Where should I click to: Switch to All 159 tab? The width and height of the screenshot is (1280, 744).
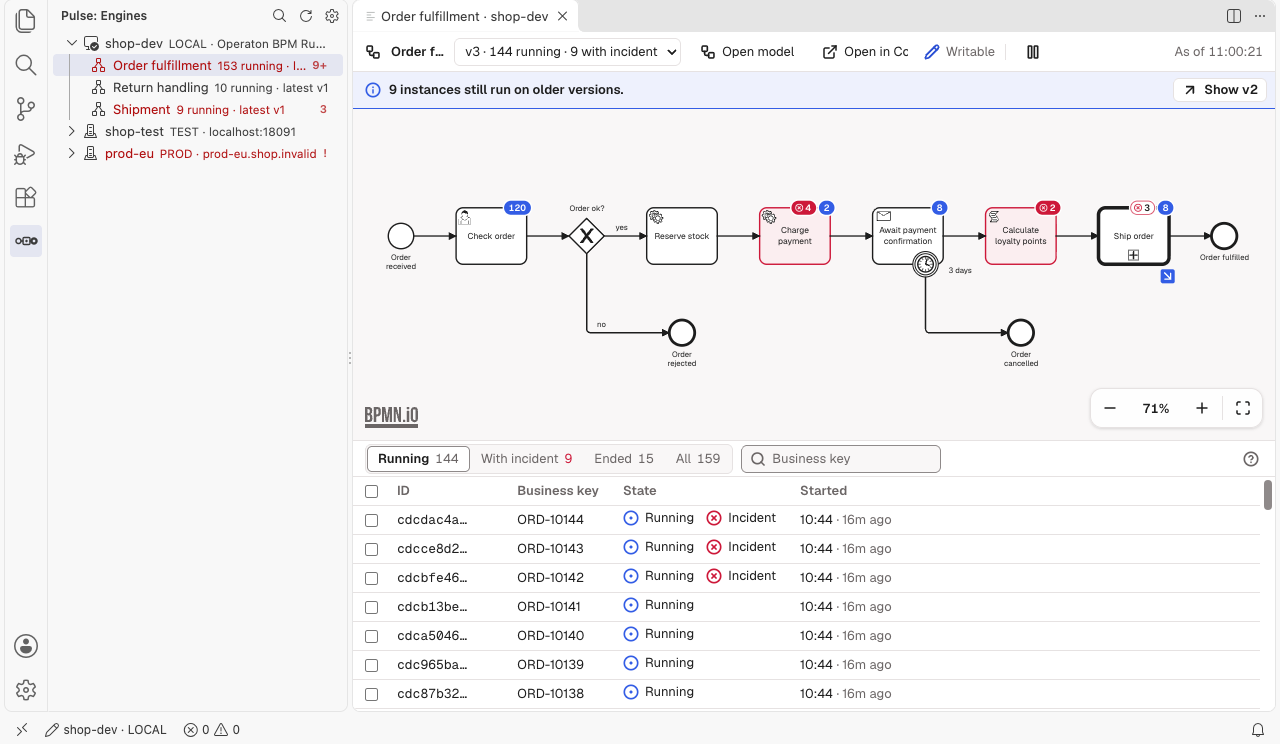pos(698,459)
